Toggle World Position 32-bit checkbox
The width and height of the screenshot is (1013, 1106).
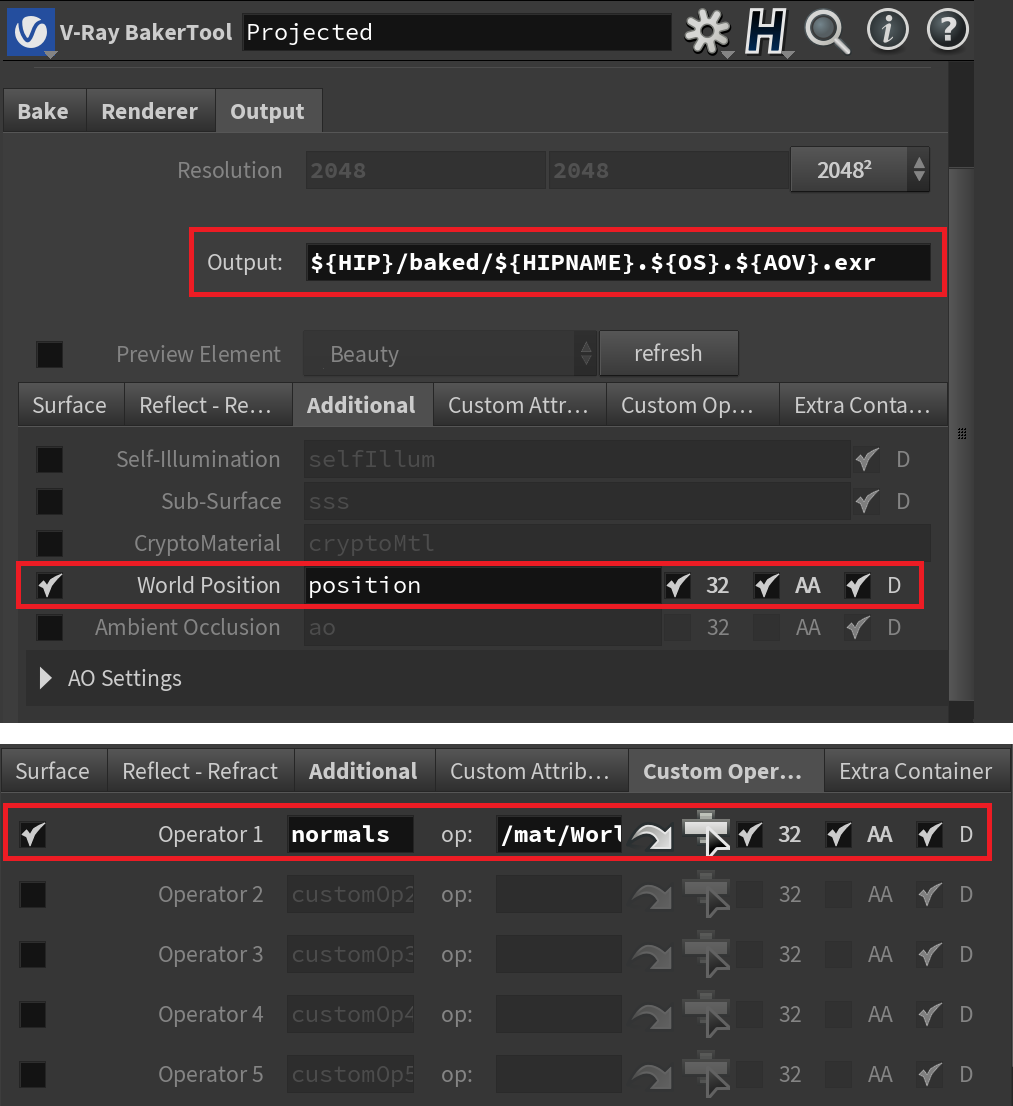coord(678,585)
